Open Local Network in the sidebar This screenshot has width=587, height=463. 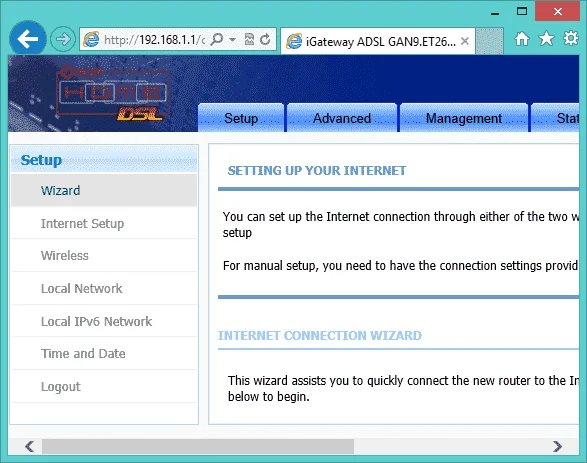point(104,289)
